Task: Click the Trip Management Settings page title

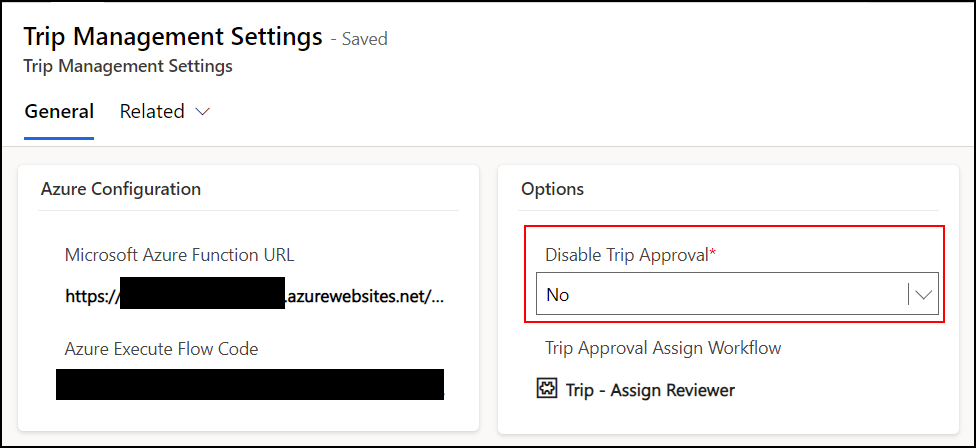Action: click(x=172, y=37)
